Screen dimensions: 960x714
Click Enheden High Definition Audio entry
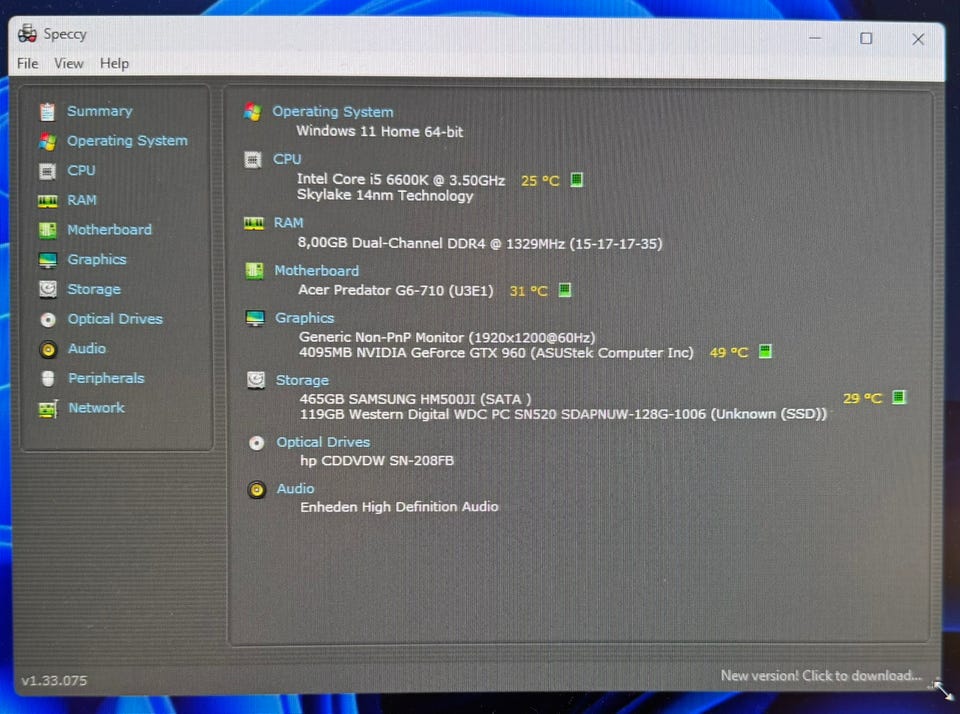click(399, 507)
